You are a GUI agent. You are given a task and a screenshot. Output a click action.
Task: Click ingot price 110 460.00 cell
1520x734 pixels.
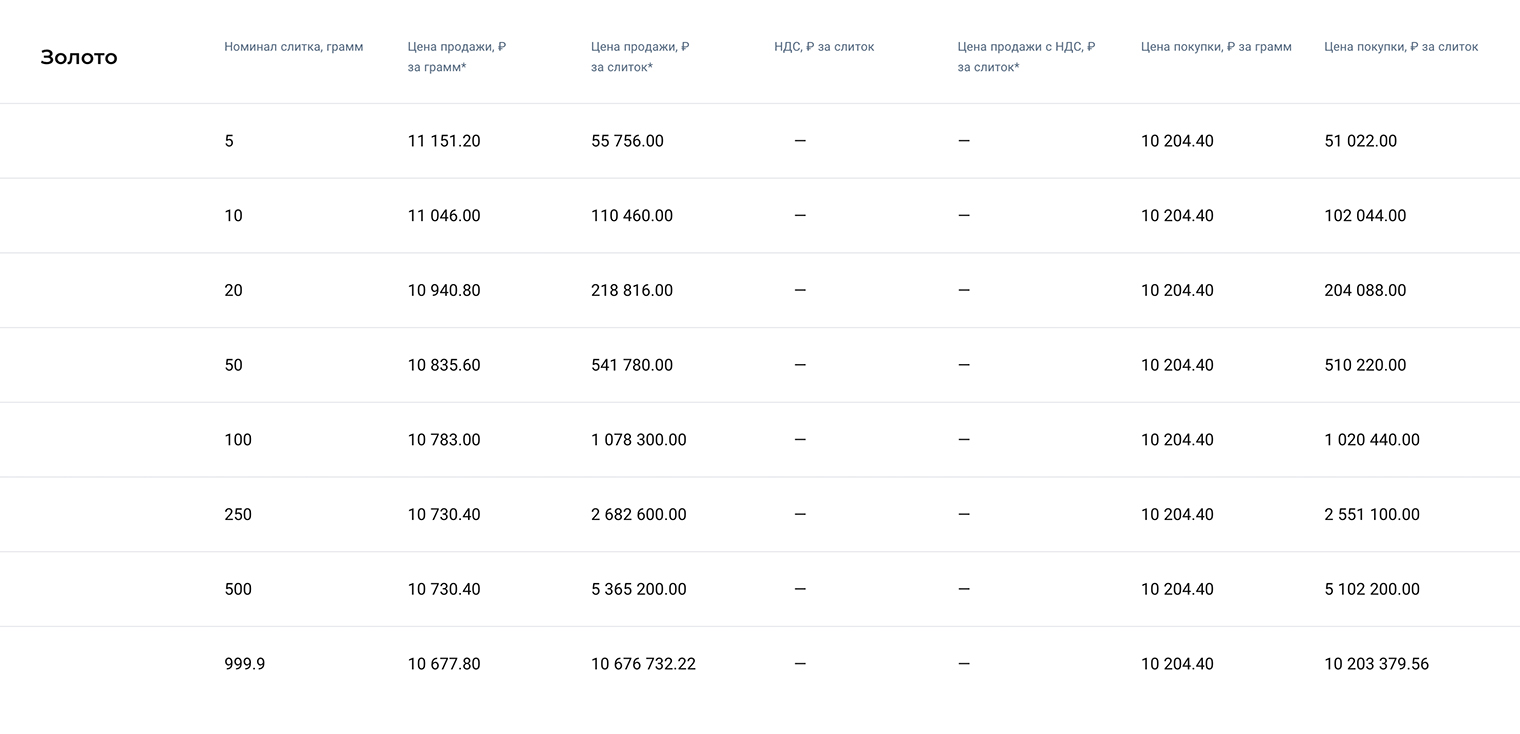tap(632, 216)
